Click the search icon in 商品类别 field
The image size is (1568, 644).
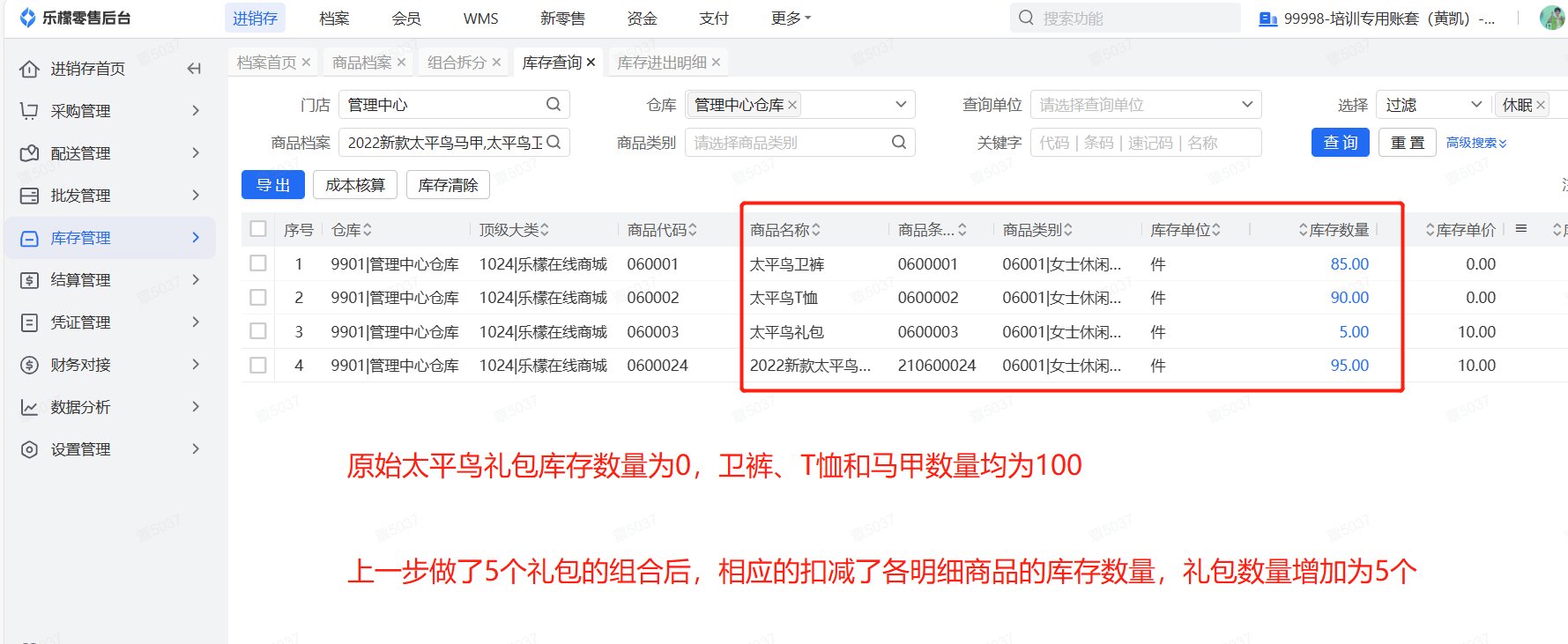click(899, 142)
